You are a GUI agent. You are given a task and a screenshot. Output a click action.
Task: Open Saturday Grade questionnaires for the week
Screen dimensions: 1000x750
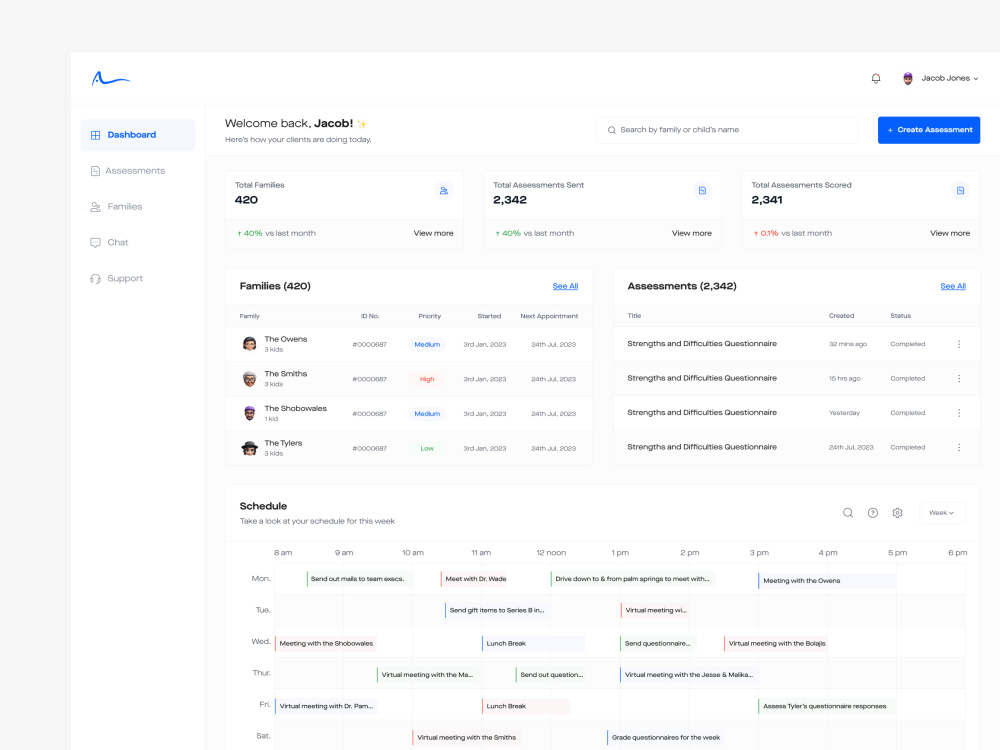666,737
